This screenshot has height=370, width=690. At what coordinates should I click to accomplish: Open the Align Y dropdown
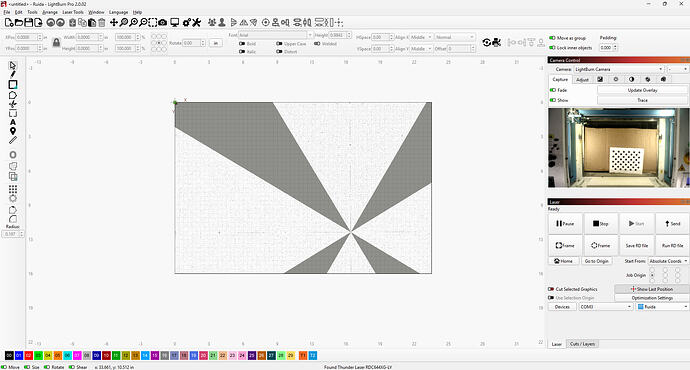point(422,49)
